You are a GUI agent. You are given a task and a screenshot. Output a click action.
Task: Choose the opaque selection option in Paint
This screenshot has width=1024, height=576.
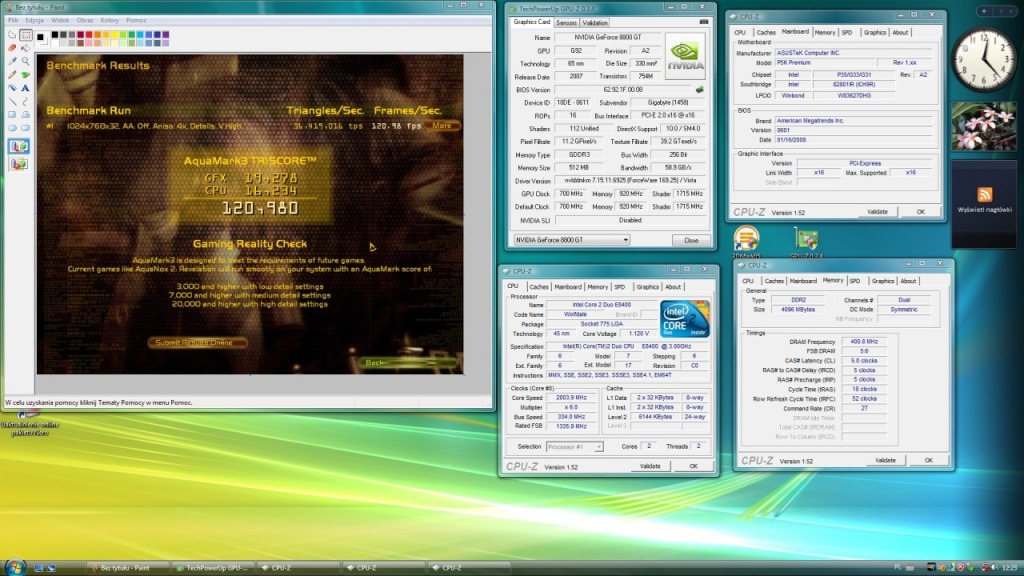point(18,146)
